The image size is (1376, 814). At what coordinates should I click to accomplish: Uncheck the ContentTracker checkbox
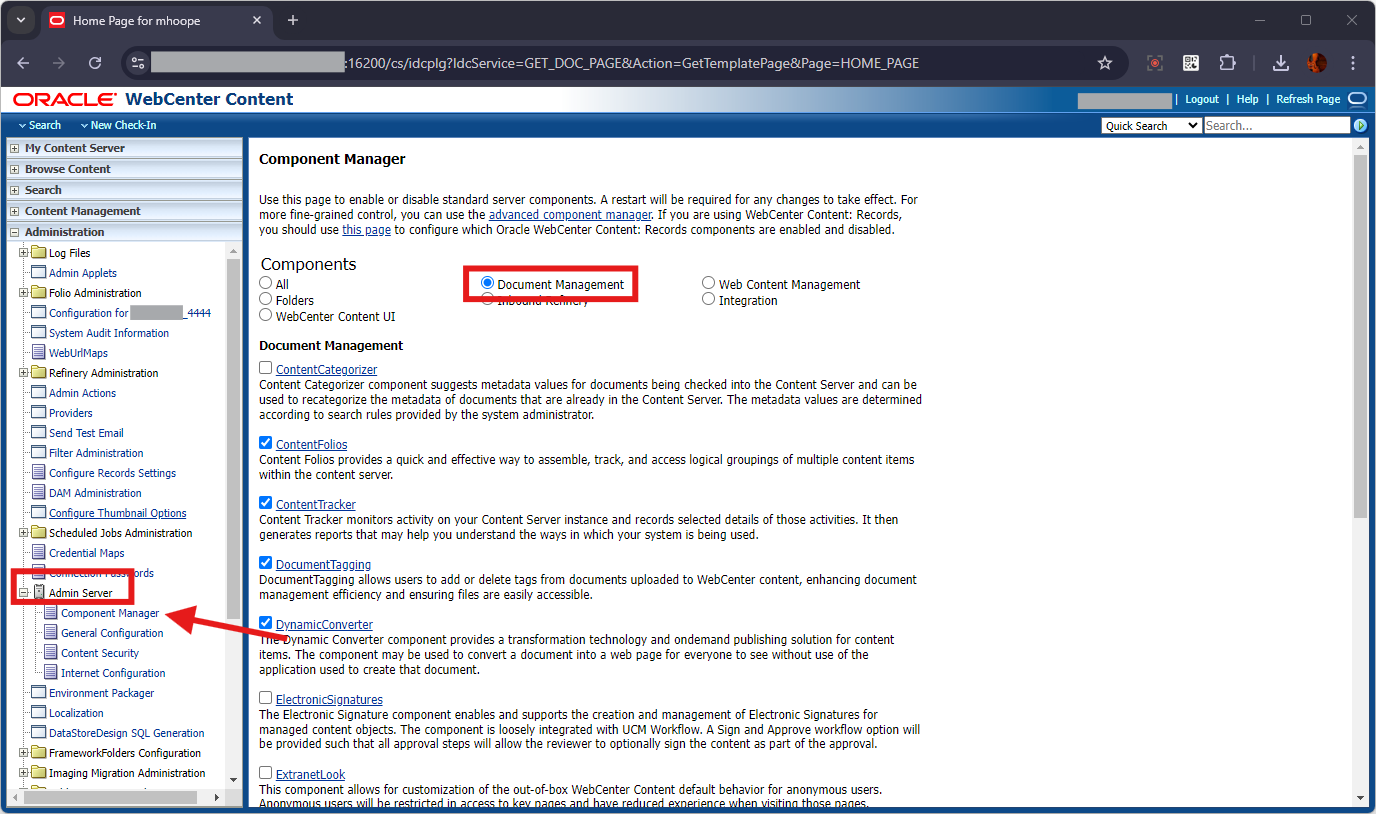tap(265, 503)
